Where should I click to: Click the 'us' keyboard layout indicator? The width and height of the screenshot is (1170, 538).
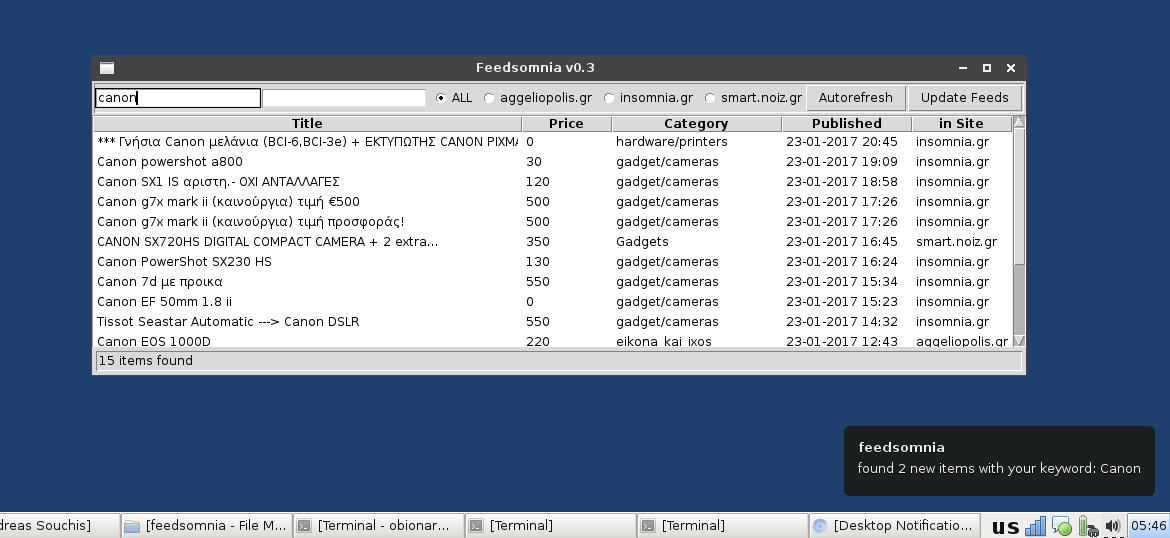click(1004, 527)
